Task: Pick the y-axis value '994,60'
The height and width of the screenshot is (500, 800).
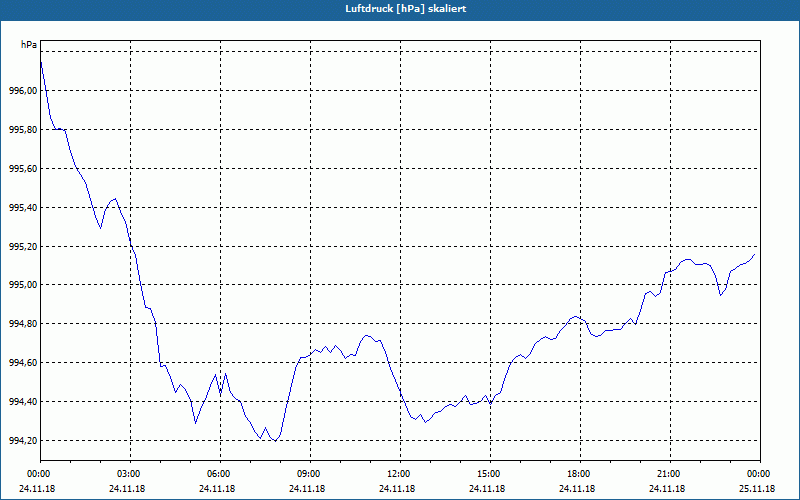Action: [23, 363]
